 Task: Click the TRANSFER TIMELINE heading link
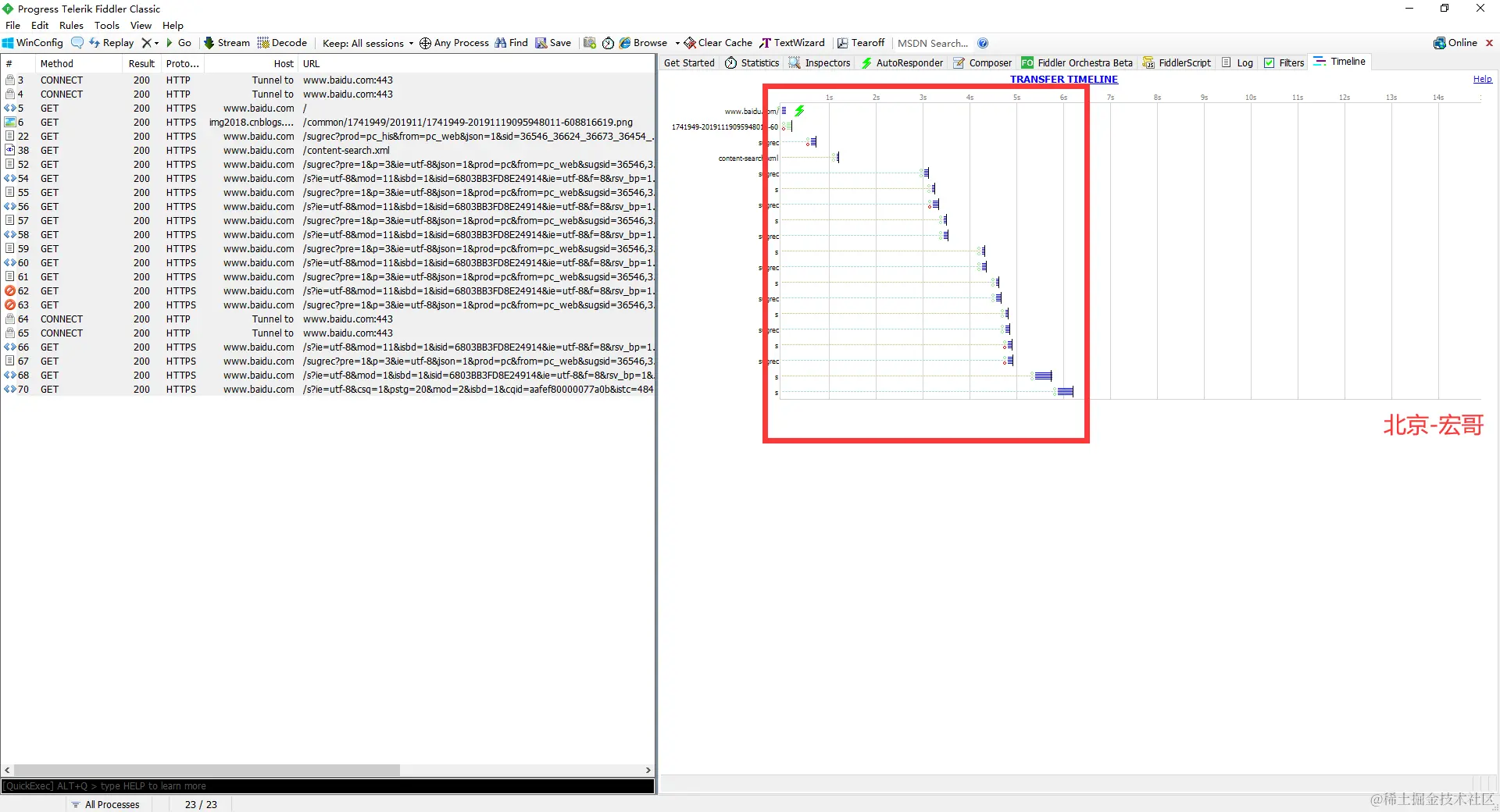click(x=1063, y=79)
